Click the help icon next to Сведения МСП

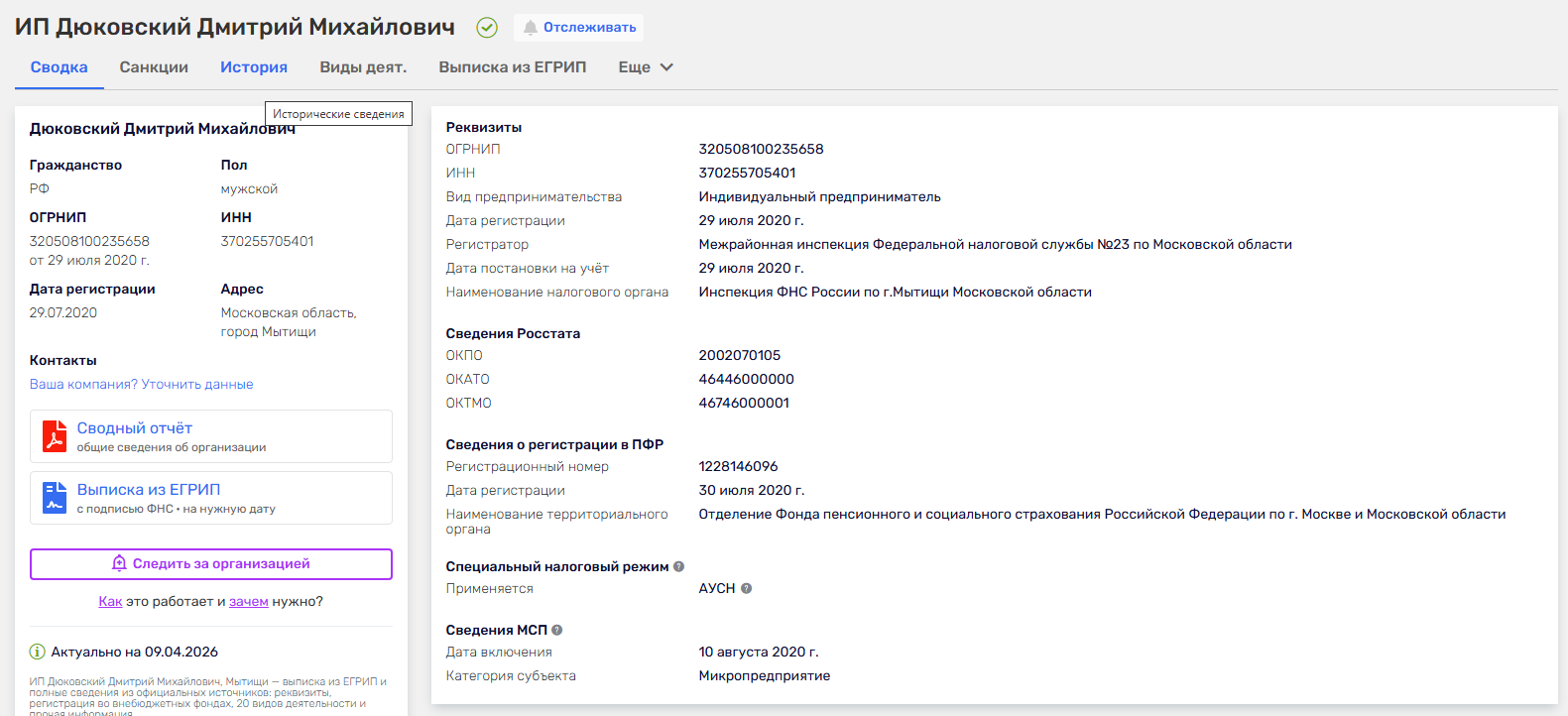557,631
